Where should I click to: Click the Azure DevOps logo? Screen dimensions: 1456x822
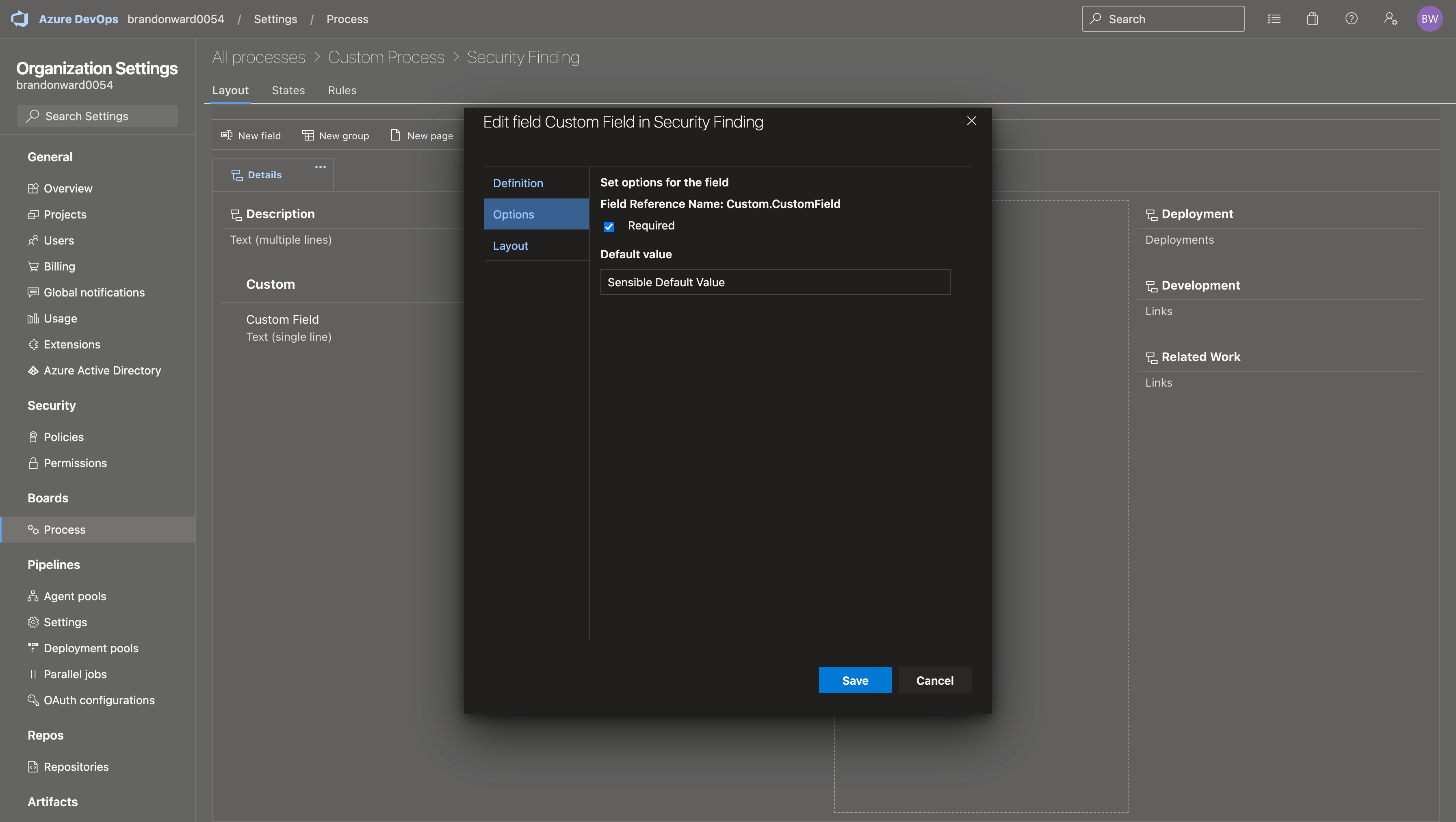click(x=20, y=19)
